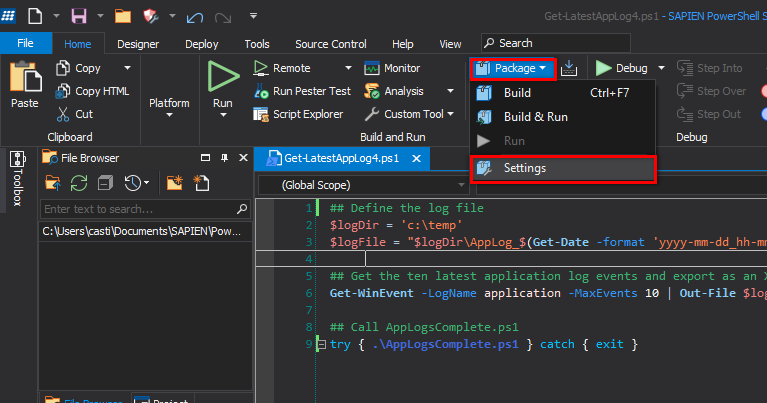The height and width of the screenshot is (403, 767).
Task: Switch to the Designer ribbon tab
Action: tap(138, 44)
